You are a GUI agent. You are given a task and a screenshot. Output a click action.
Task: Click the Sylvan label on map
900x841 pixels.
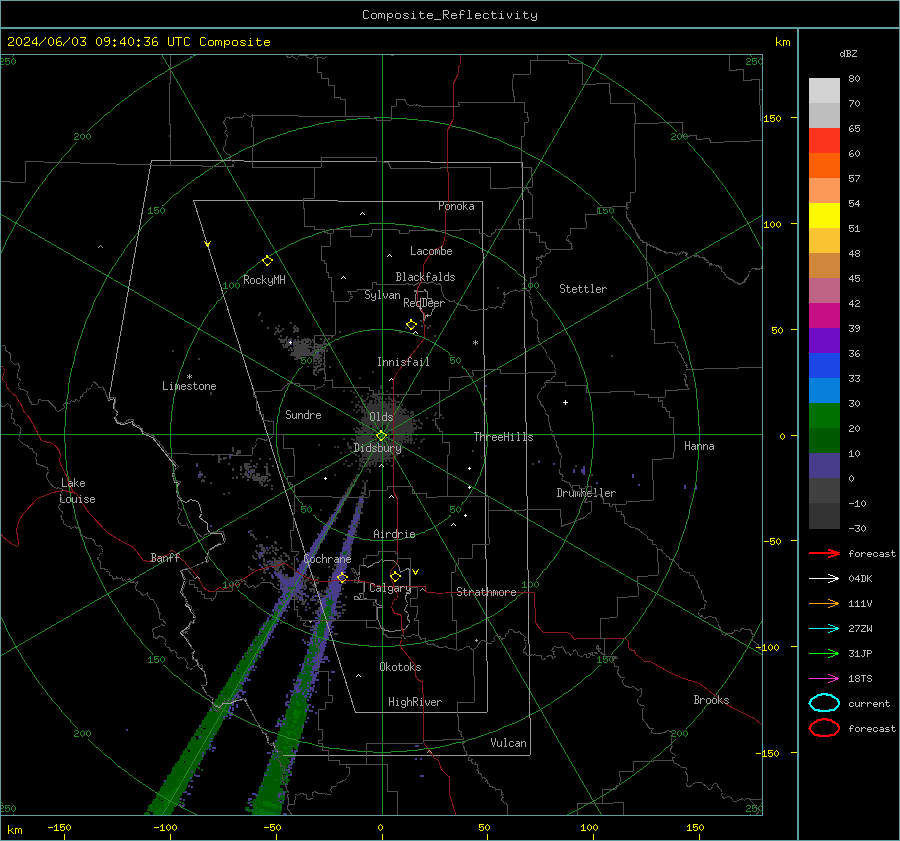[382, 295]
